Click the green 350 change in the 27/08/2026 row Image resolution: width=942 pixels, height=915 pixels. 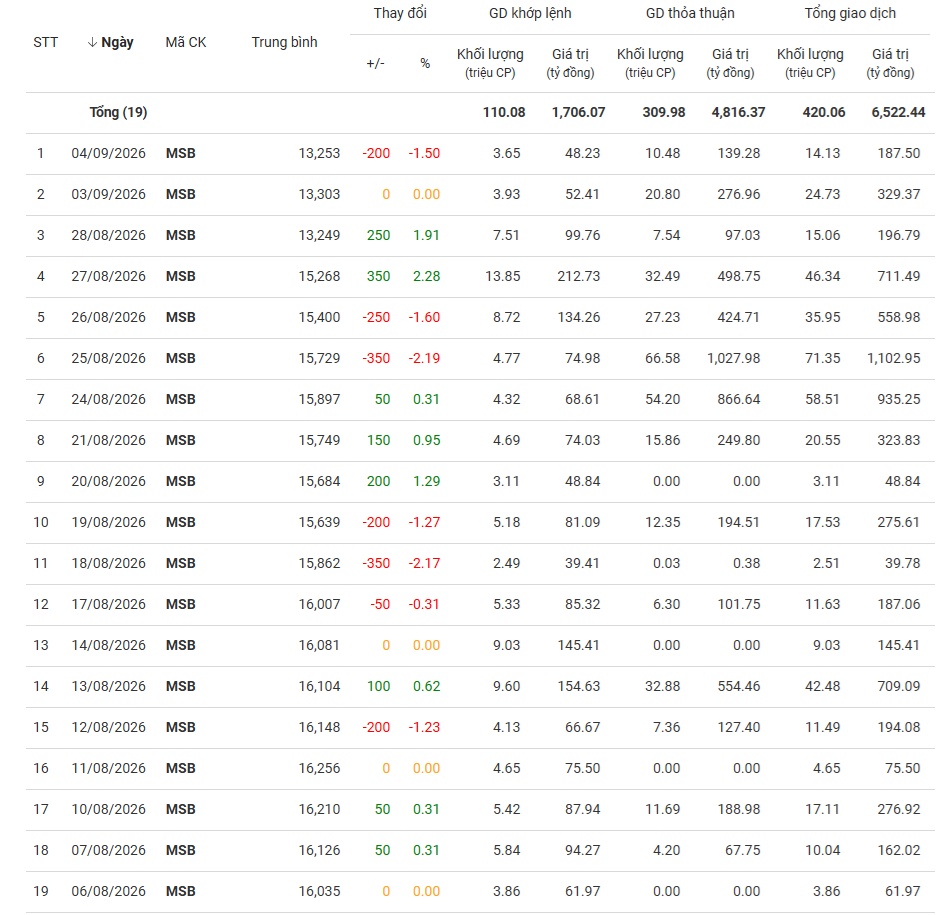pos(378,276)
